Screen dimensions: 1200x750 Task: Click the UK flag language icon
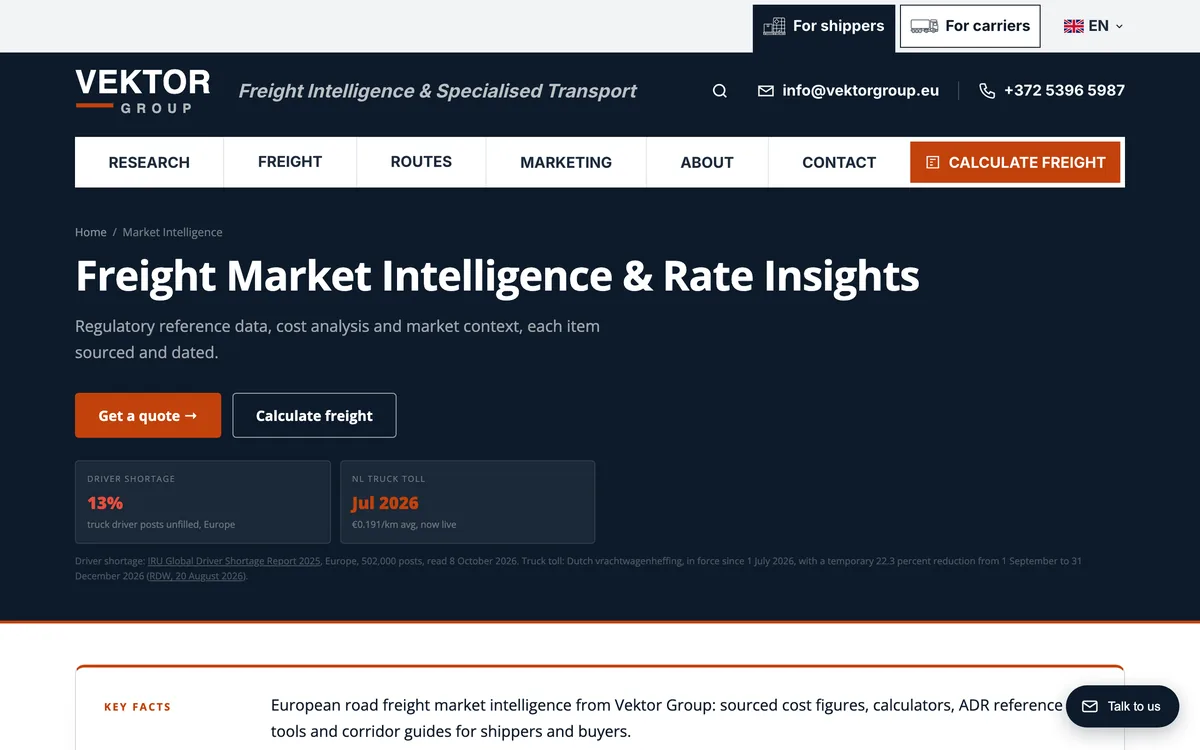coord(1074,26)
